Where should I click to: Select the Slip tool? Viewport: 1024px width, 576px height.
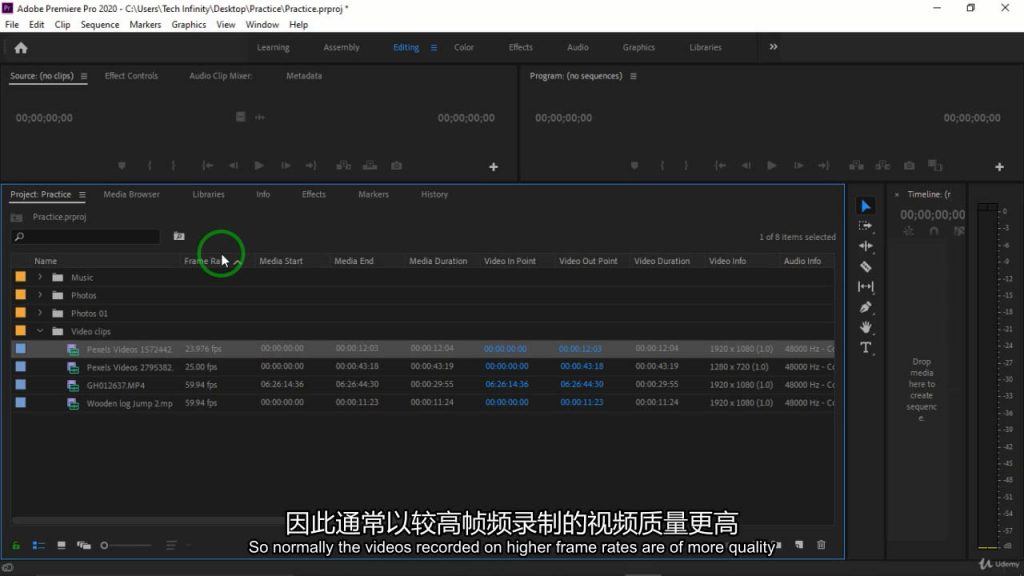865,287
